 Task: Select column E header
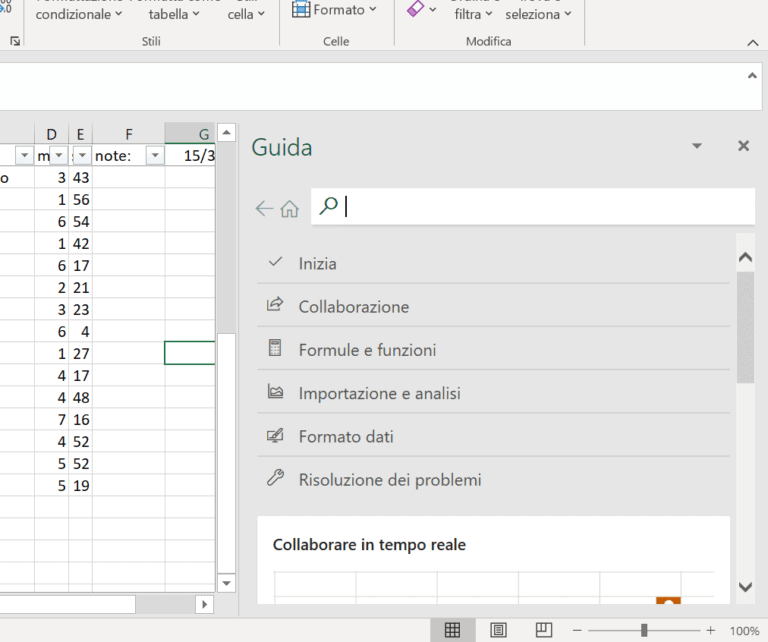click(x=80, y=134)
